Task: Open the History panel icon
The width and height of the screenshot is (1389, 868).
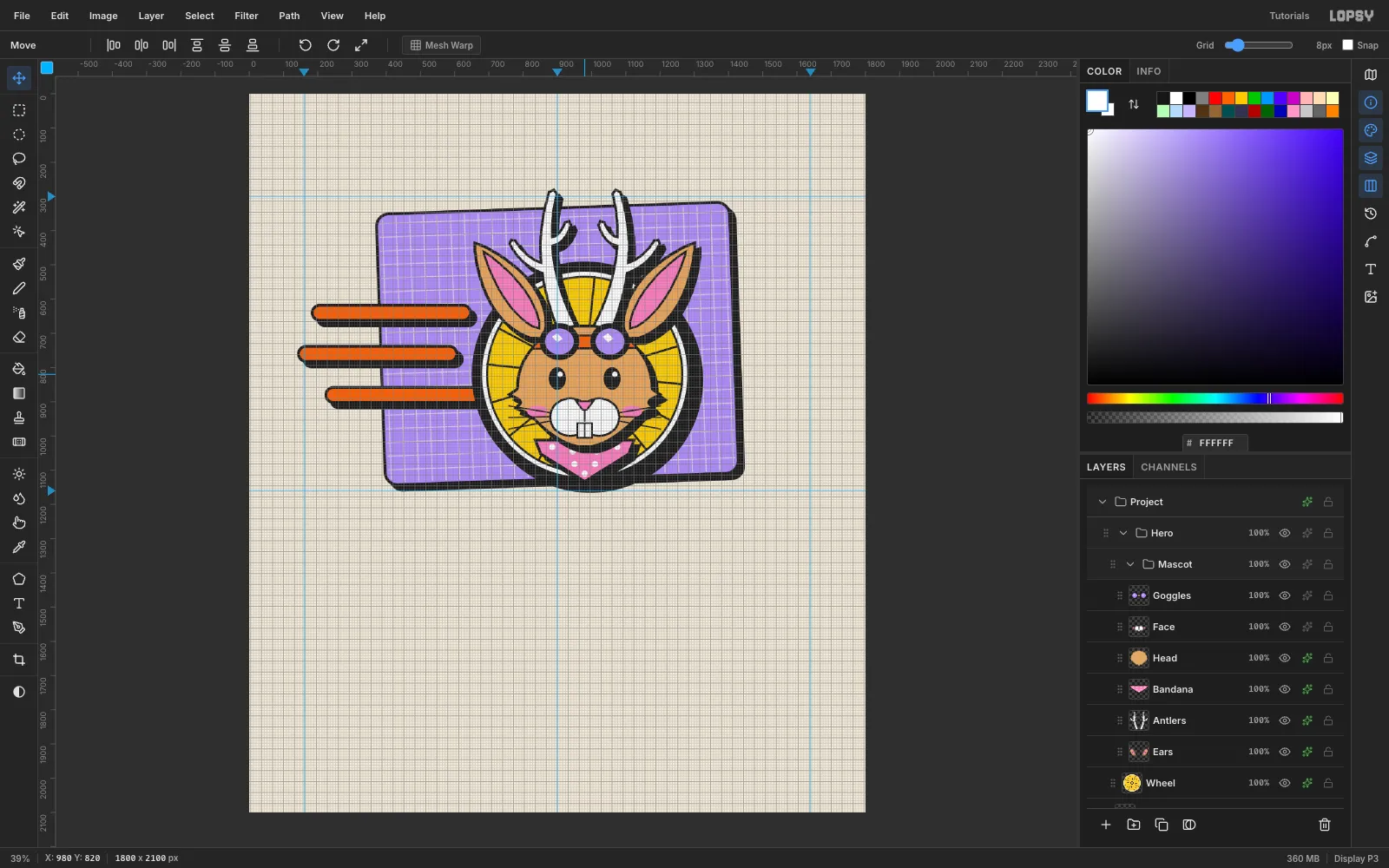Action: (1371, 214)
